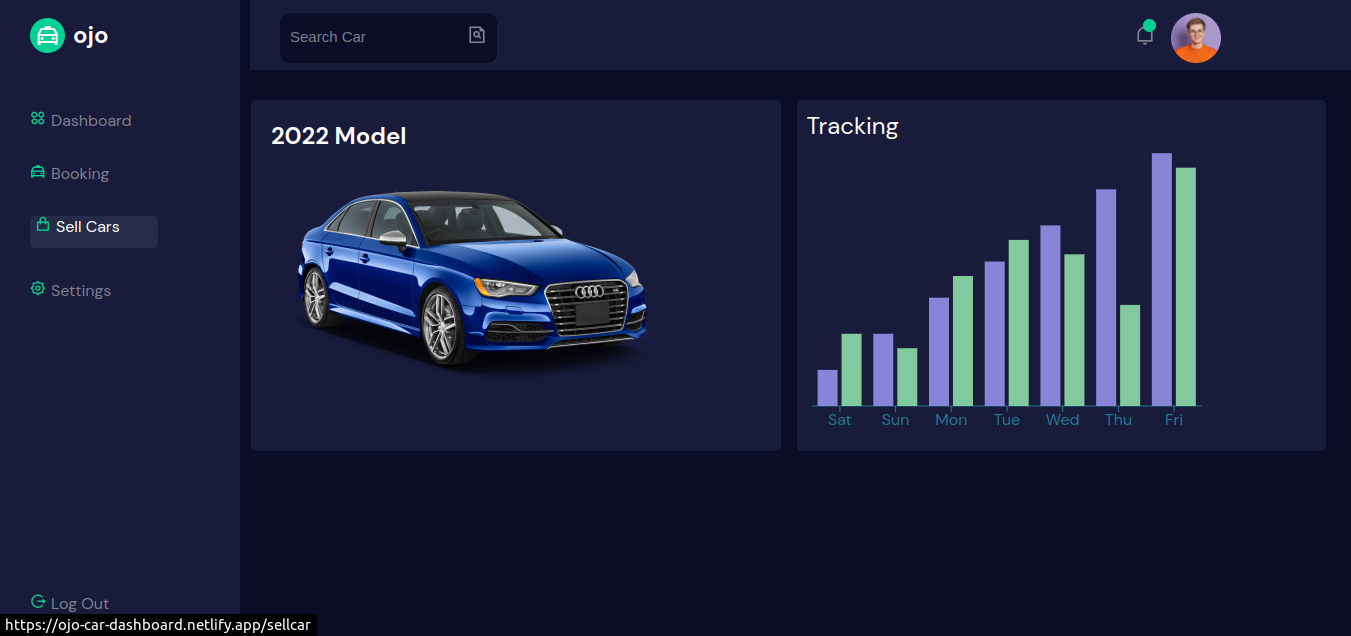Screen dimensions: 1351x636
Task: Click the user profile avatar
Action: [1196, 38]
